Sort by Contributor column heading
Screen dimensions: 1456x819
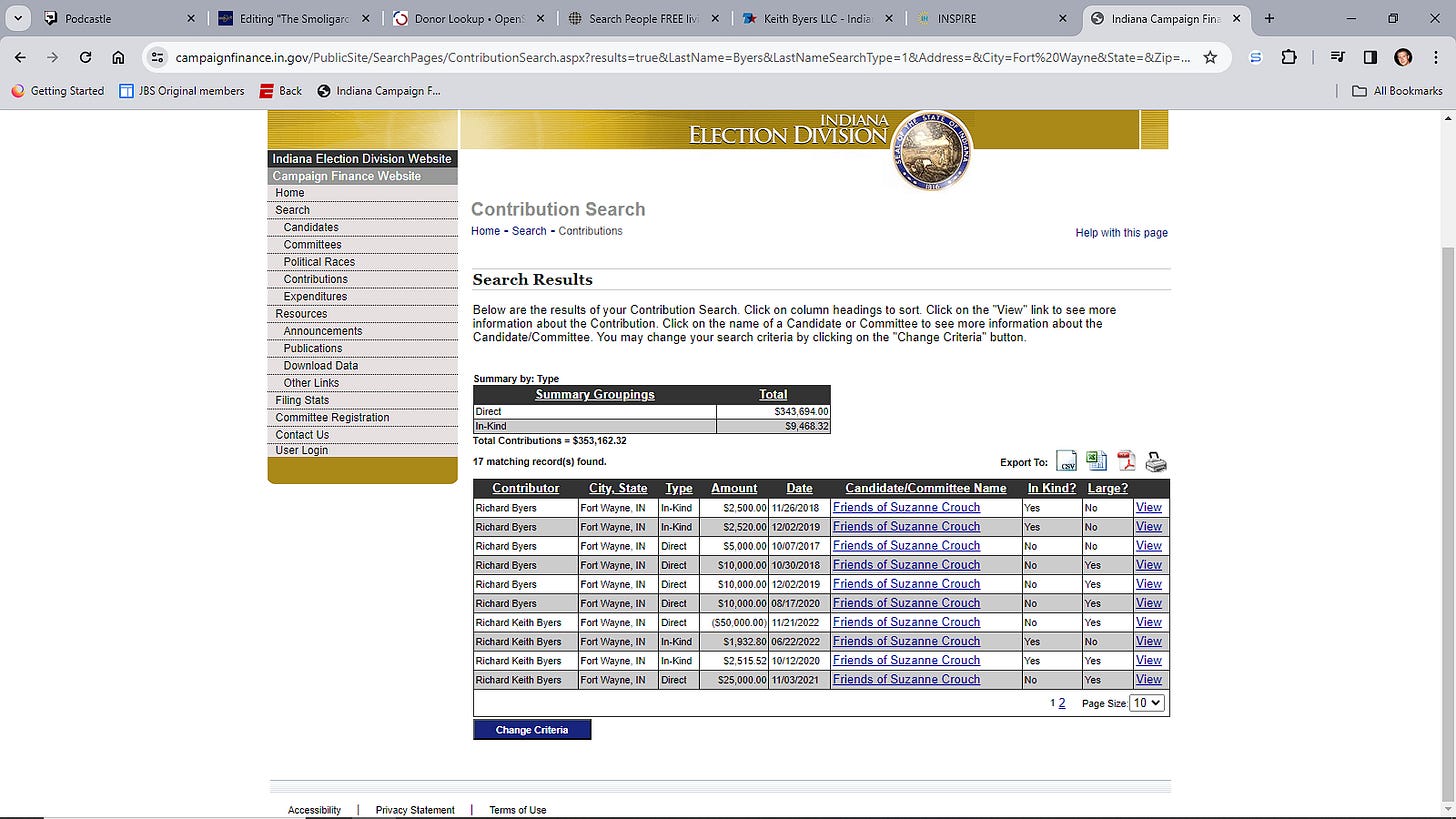[525, 488]
